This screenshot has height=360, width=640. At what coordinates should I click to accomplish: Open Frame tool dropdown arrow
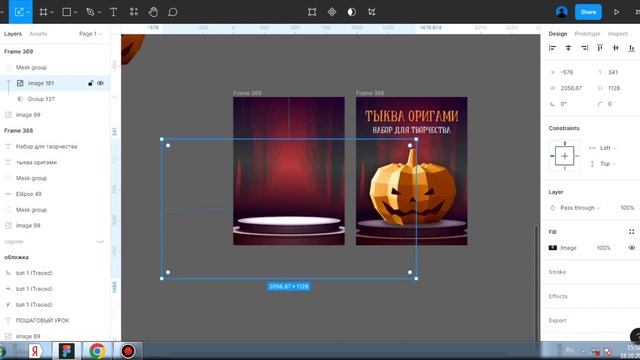pos(52,13)
